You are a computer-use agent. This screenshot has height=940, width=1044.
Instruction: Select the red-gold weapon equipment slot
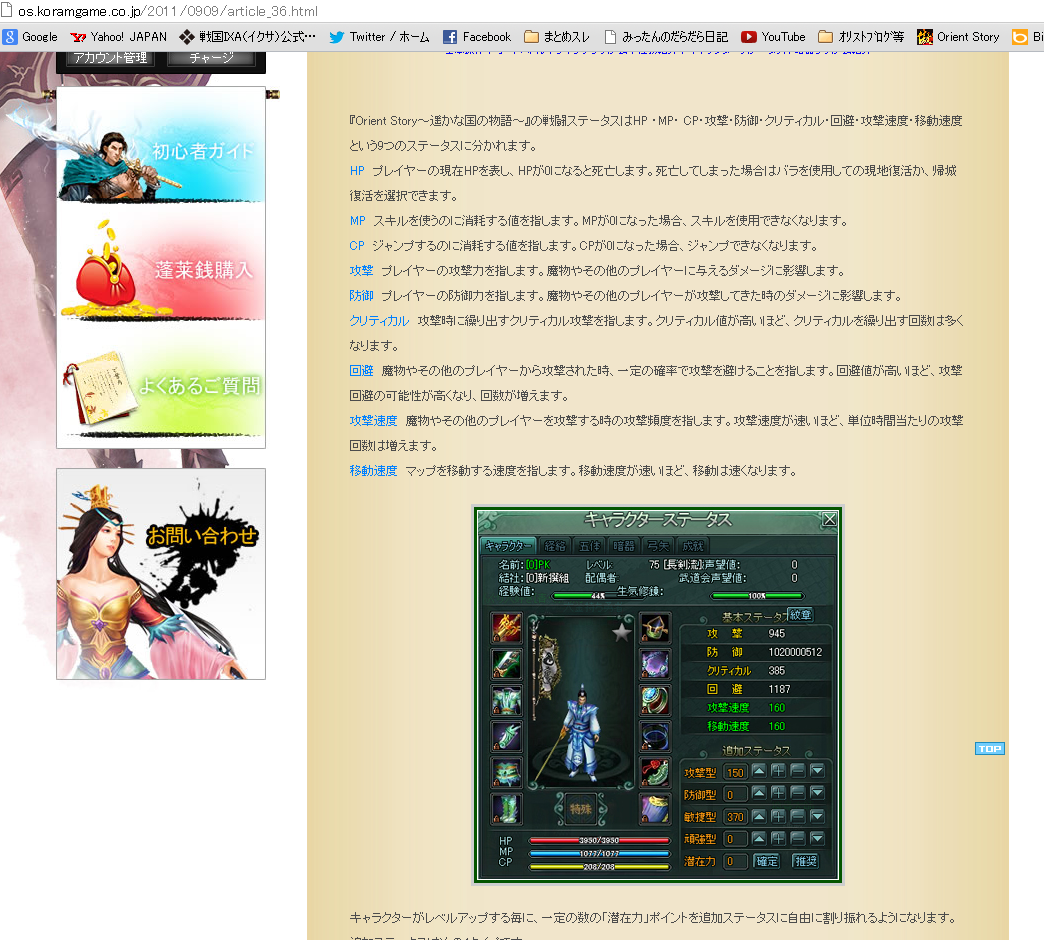tap(507, 628)
